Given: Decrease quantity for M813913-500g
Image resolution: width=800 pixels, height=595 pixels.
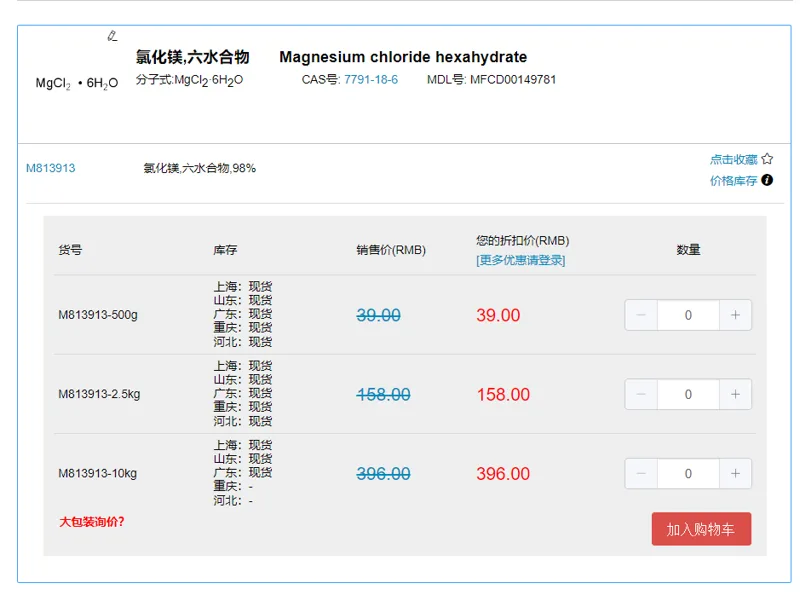Looking at the screenshot, I should pos(641,315).
